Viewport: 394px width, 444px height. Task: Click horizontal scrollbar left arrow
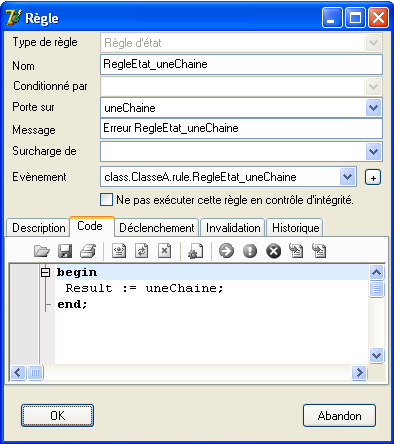pos(18,372)
